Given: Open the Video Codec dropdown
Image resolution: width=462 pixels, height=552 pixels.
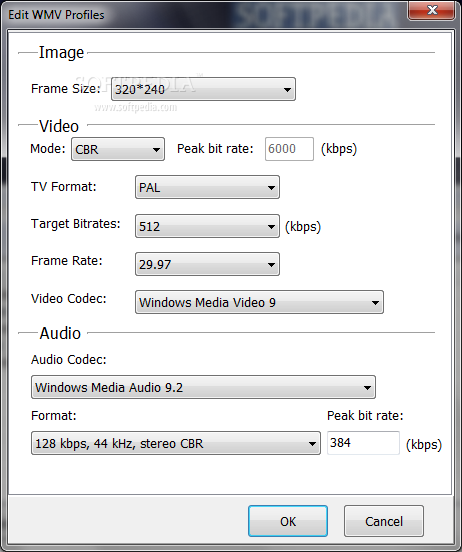Looking at the screenshot, I should (259, 302).
